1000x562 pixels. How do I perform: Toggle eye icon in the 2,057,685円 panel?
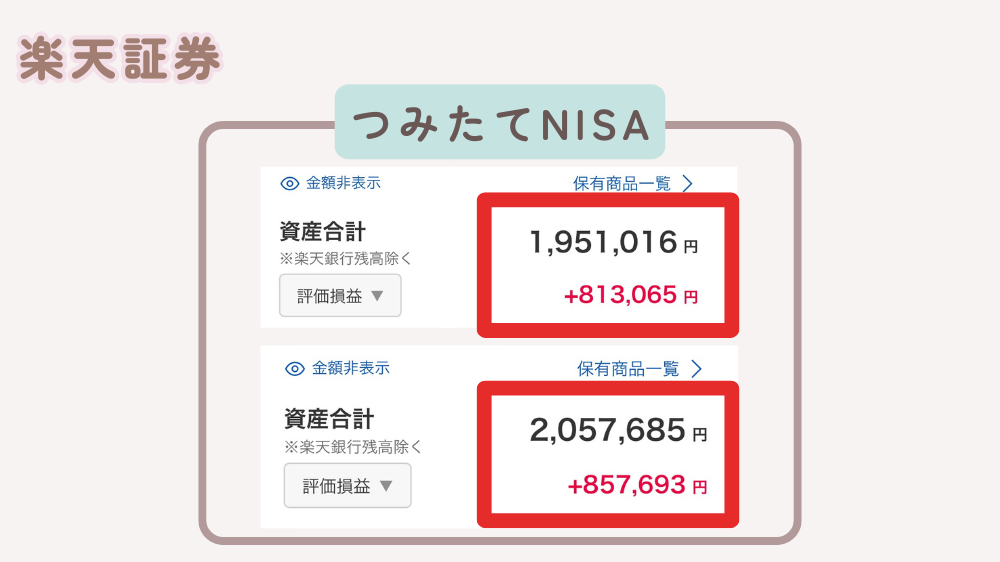pyautogui.click(x=295, y=369)
